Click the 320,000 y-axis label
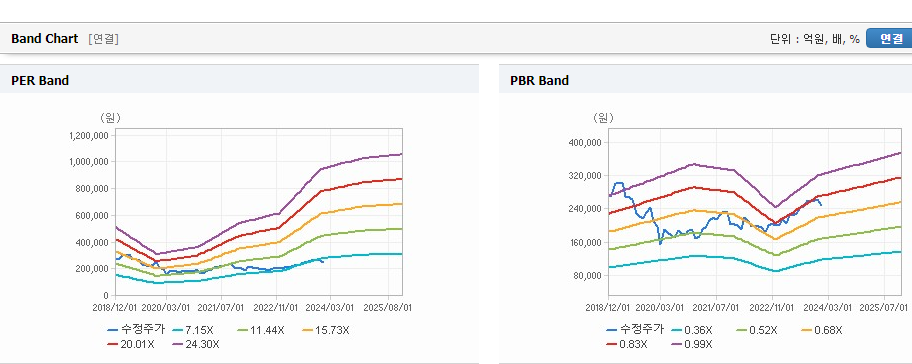 coord(586,176)
